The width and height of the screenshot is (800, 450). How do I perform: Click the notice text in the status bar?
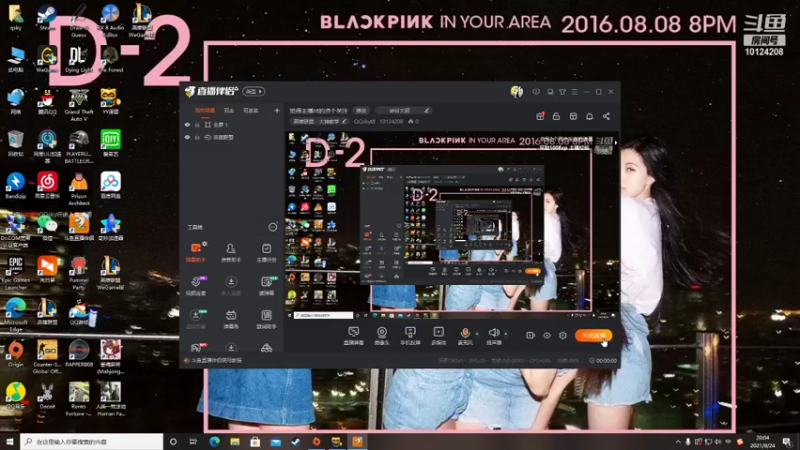[x=216, y=360]
